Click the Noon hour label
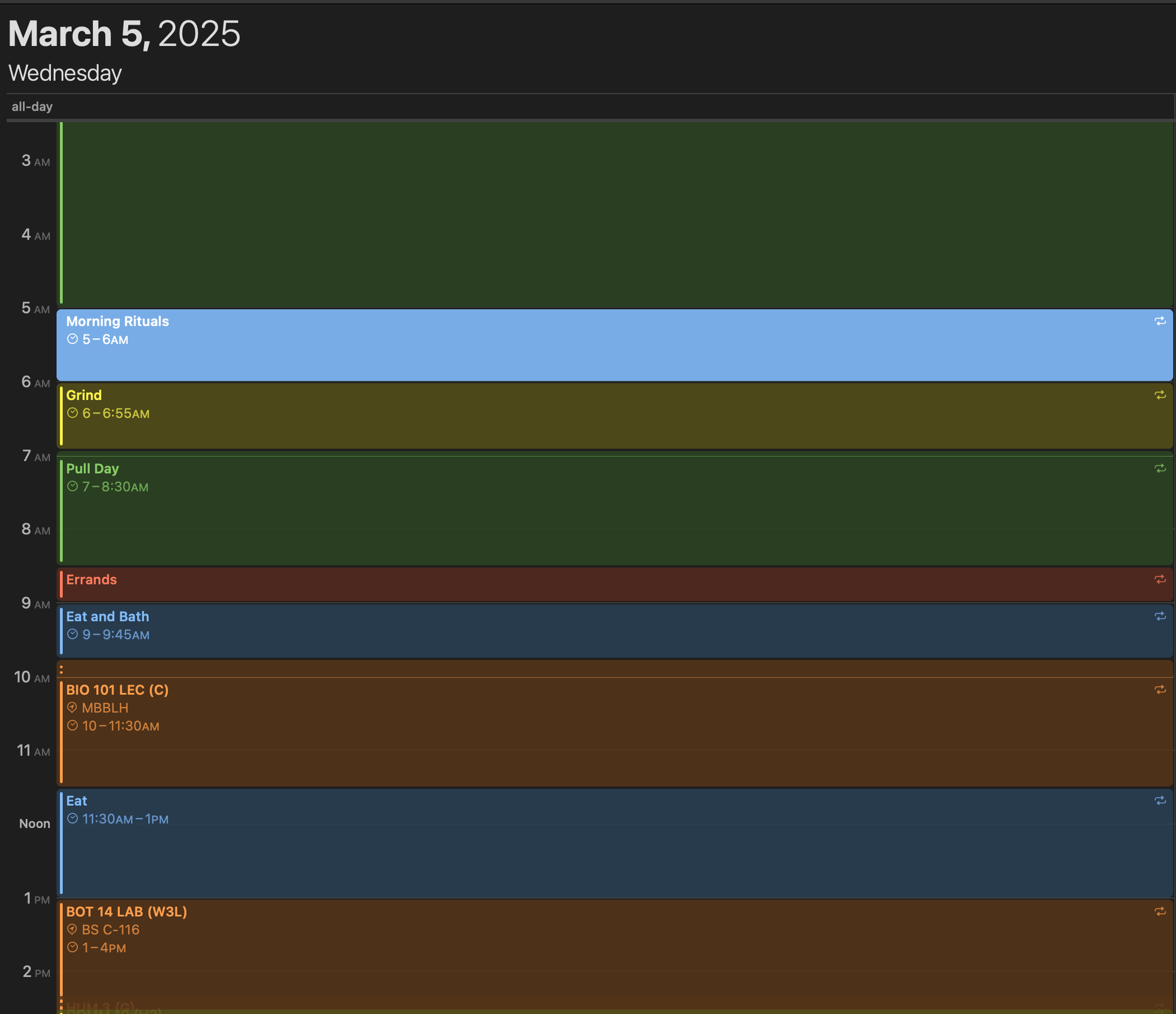 click(35, 824)
